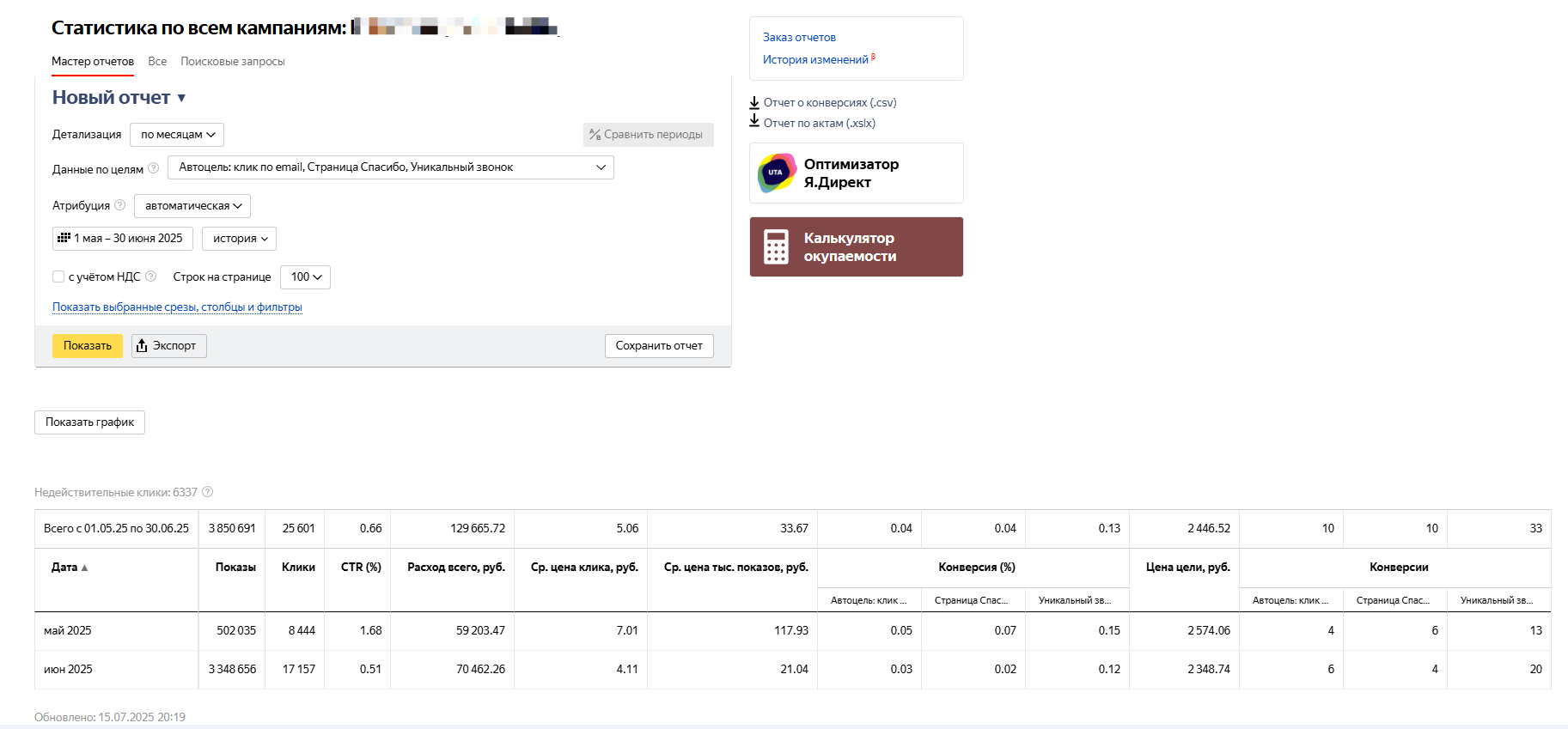
Task: Open Оптимизатор Я.Директ via its UTA logo
Action: click(777, 173)
